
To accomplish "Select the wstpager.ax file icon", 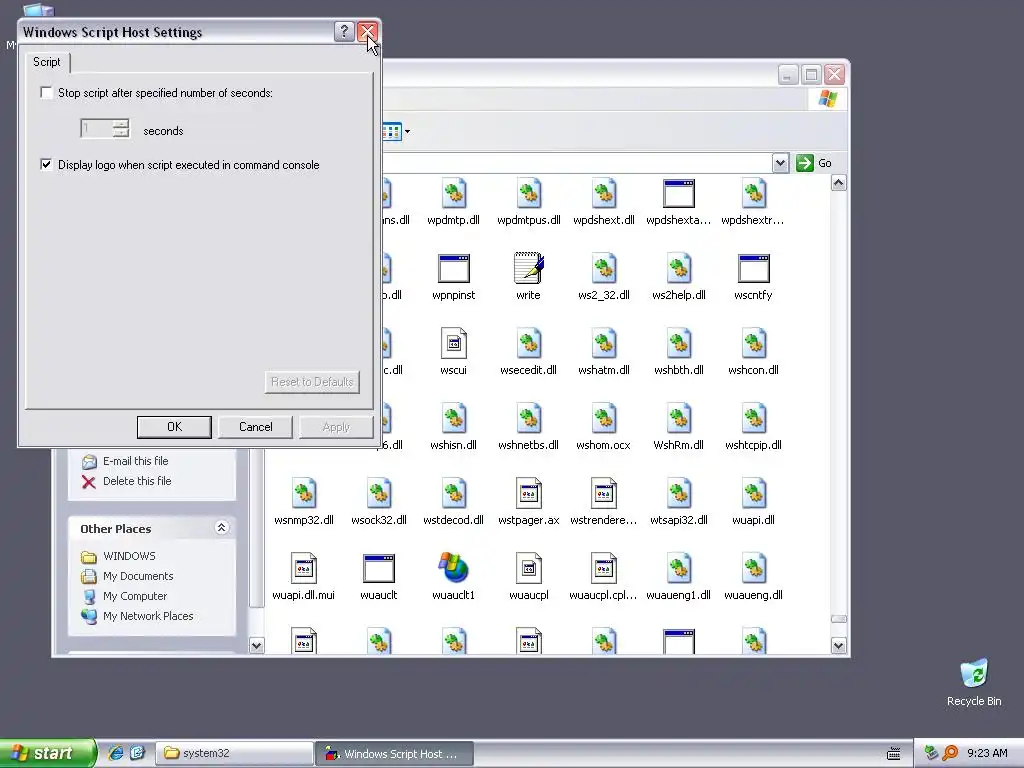I will [x=528, y=494].
